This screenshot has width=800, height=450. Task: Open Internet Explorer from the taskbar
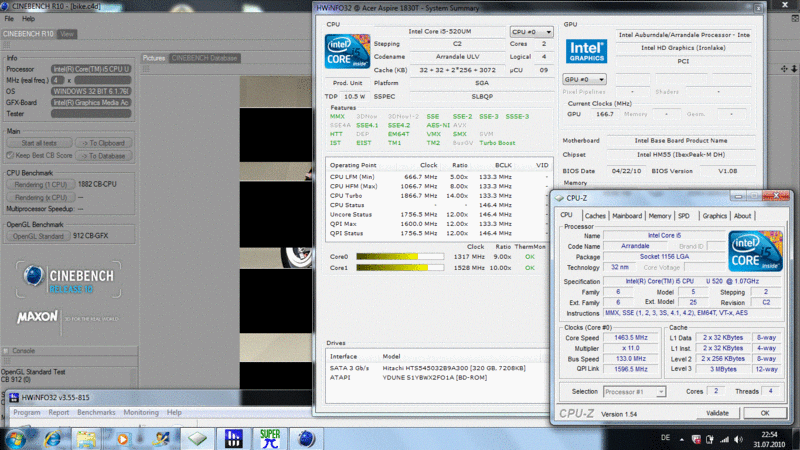coord(53,439)
